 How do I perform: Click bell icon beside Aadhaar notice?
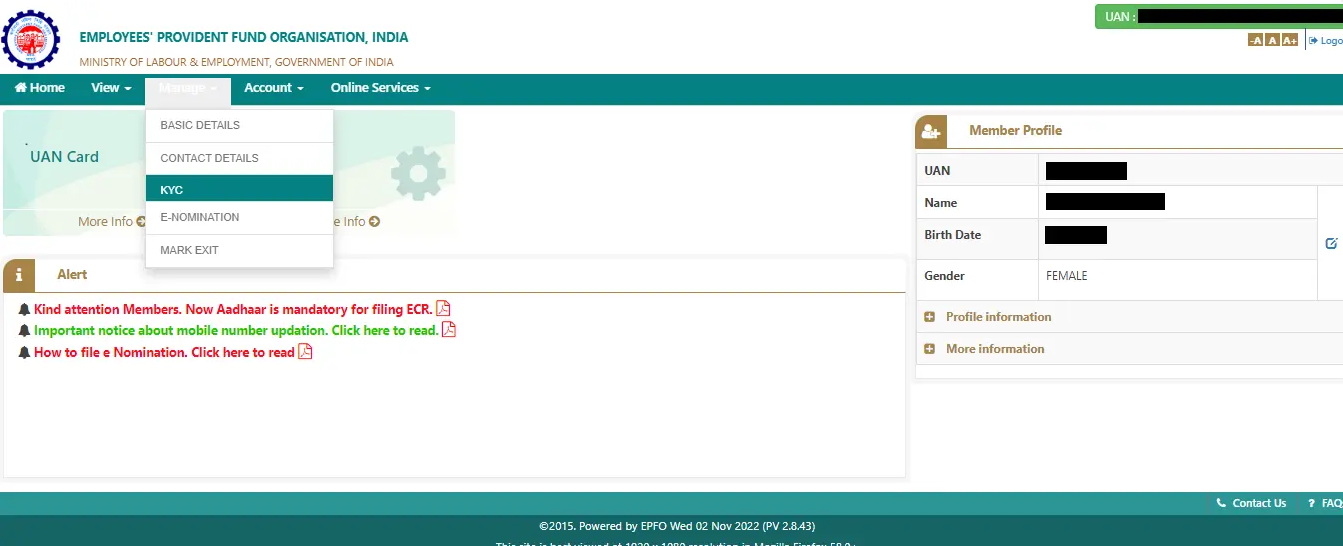point(25,309)
